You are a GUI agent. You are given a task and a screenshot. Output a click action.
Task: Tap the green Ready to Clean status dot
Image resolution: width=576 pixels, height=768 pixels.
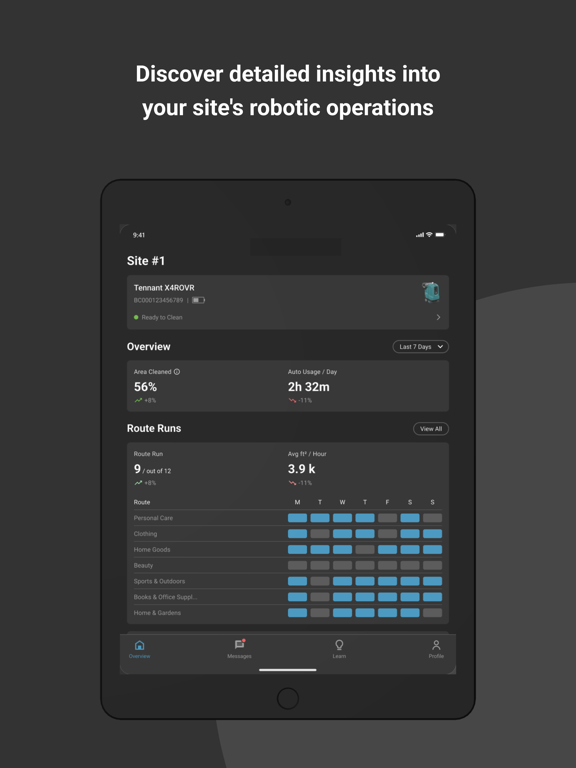point(136,317)
